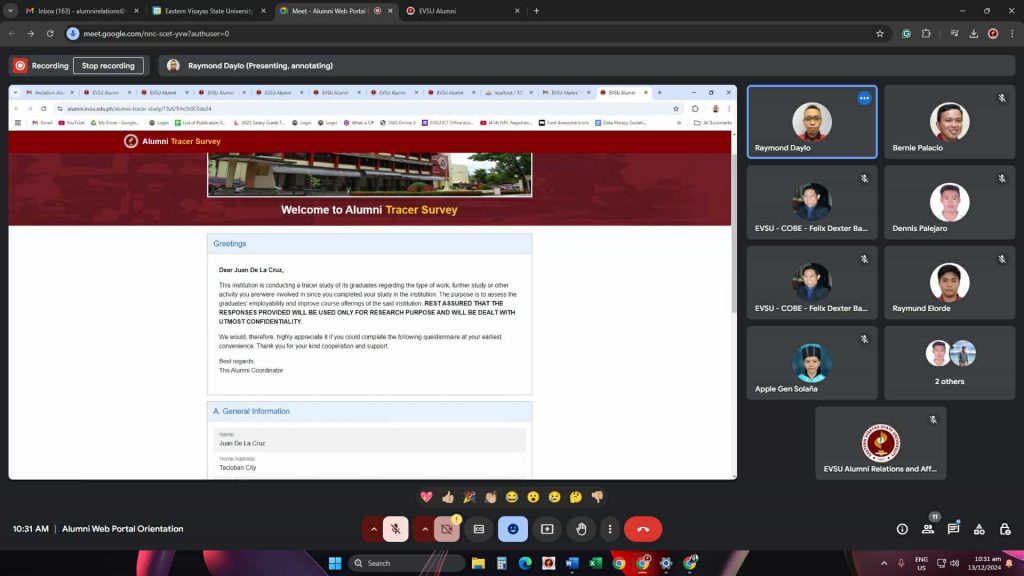Unmute your microphone
1024x576 pixels.
click(396, 528)
